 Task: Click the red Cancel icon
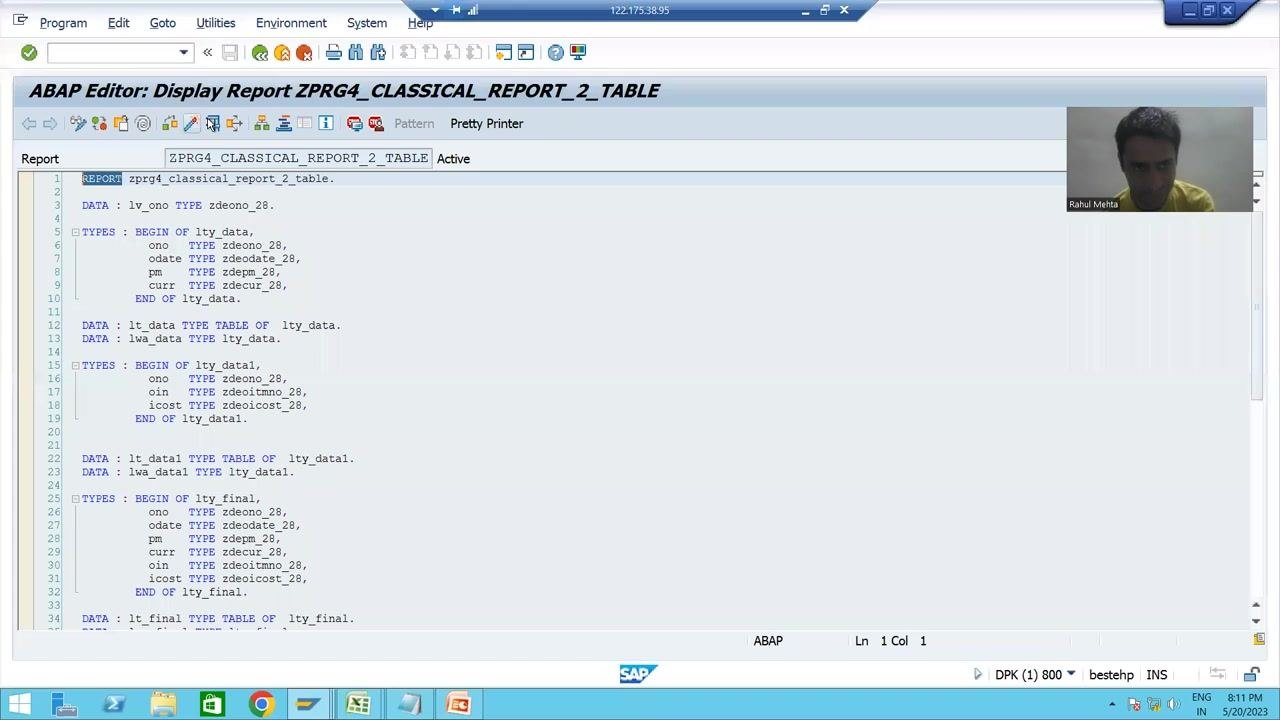click(x=304, y=52)
